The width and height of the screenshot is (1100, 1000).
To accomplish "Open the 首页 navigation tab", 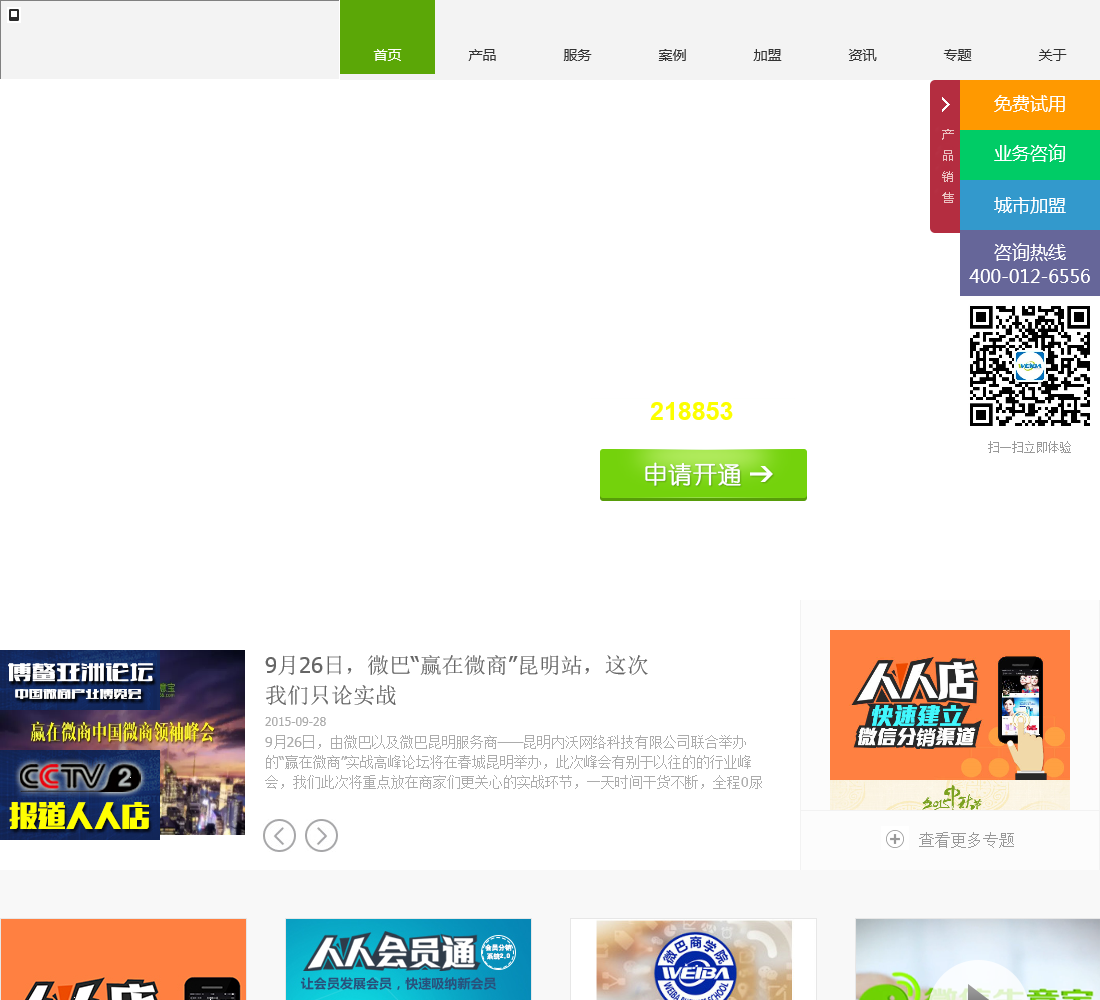I will tap(387, 37).
